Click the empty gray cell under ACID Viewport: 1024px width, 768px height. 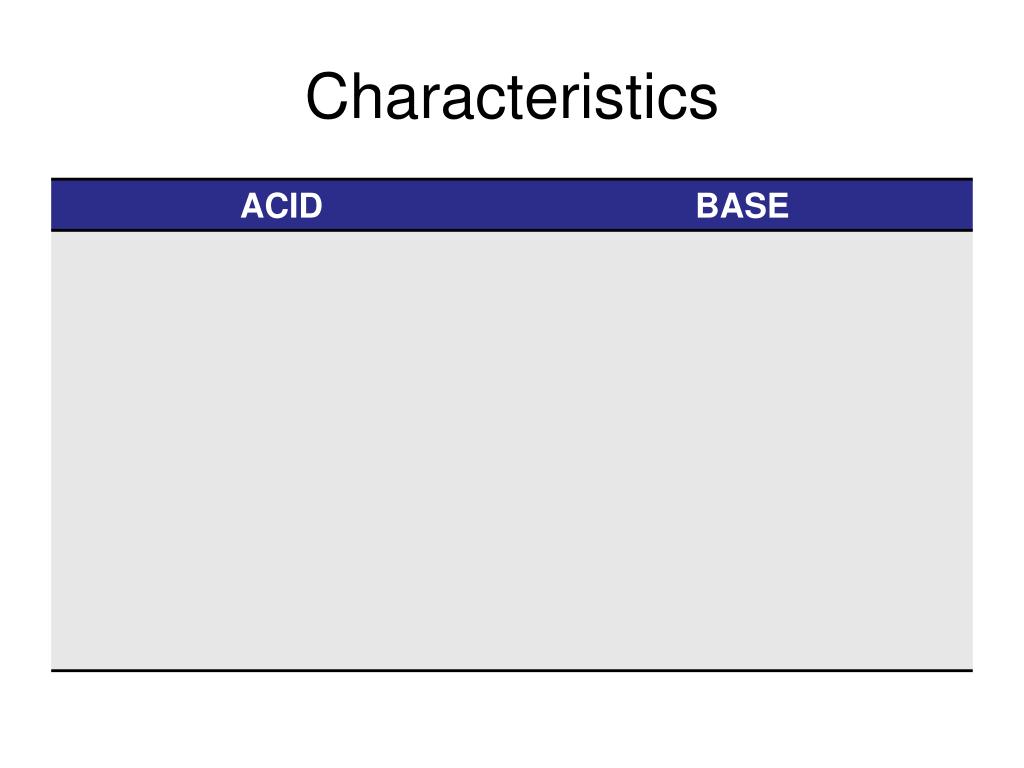coord(281,451)
